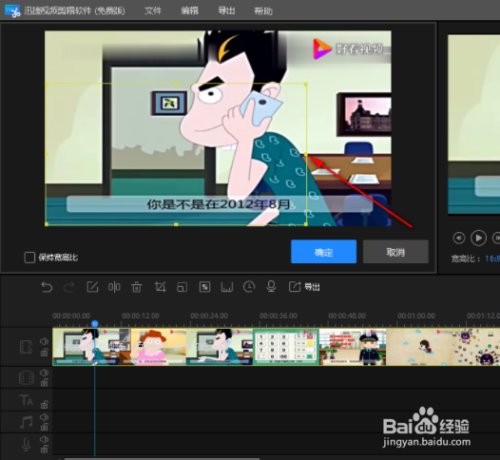
Task: Click the zoom tool with nested squares icon
Action: click(x=182, y=287)
